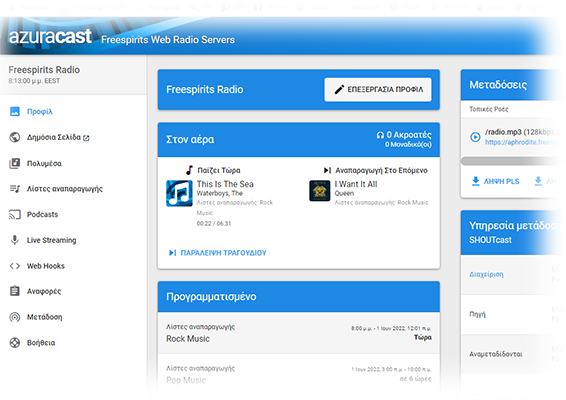Click the This Is The Sea album art
This screenshot has width=566, height=400.
tap(179, 194)
